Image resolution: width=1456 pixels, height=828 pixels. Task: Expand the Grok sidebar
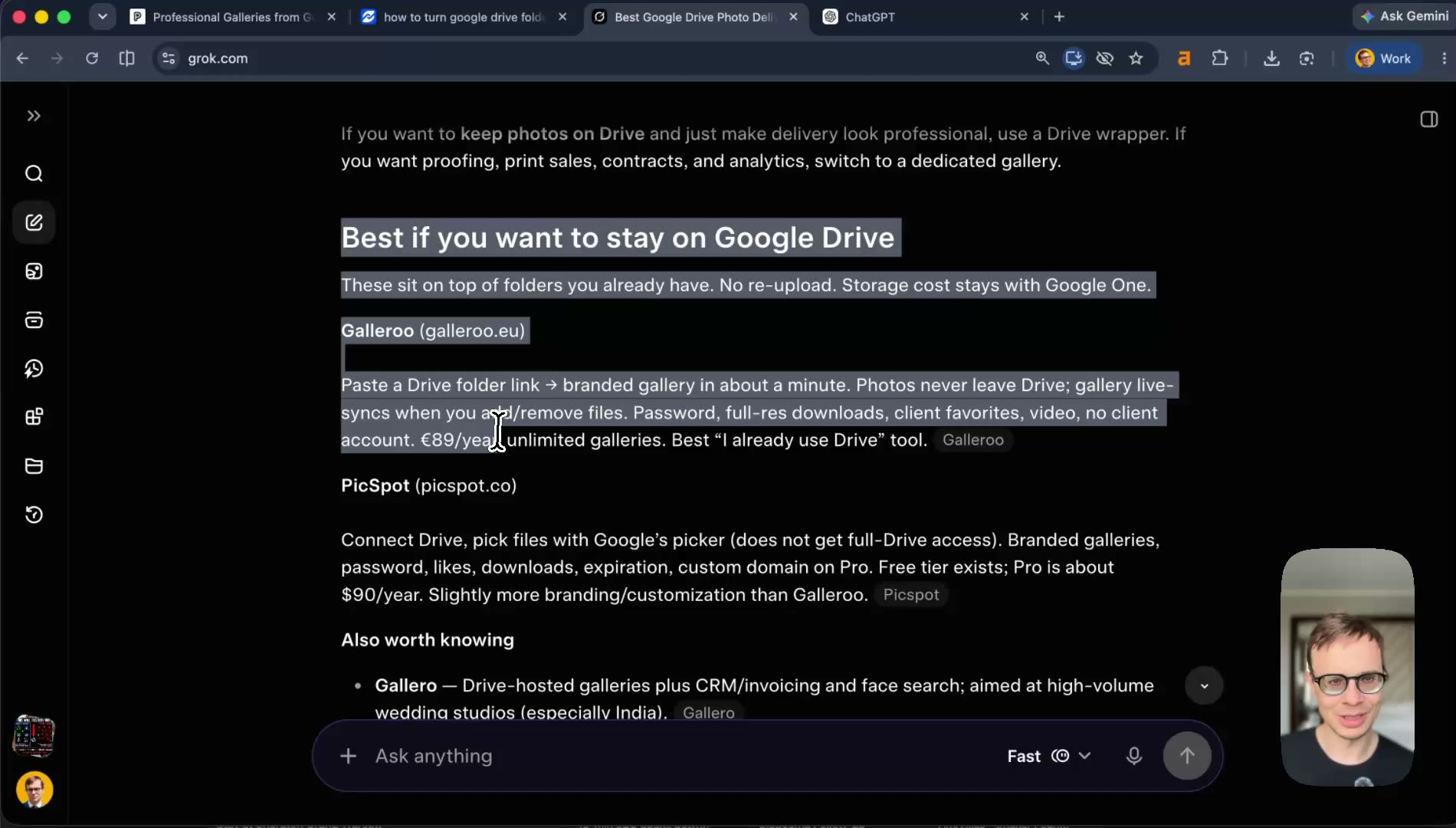[34, 116]
